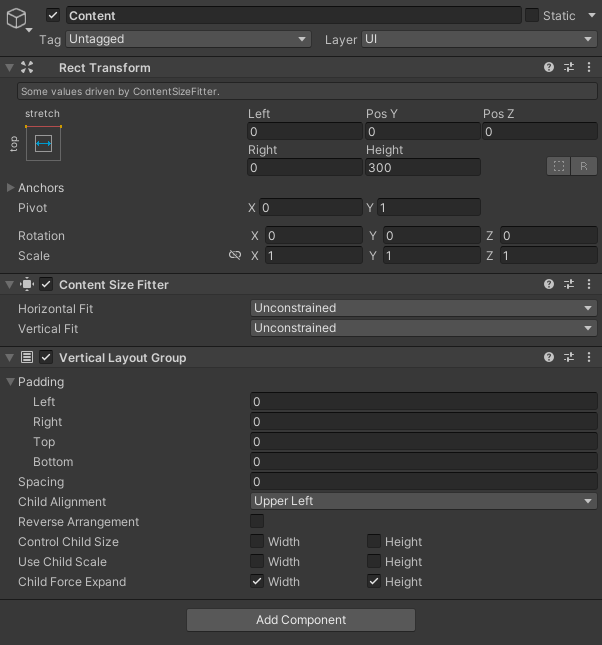Image resolution: width=602 pixels, height=645 pixels.
Task: Open the Static options dropdown arrow
Action: 592,15
